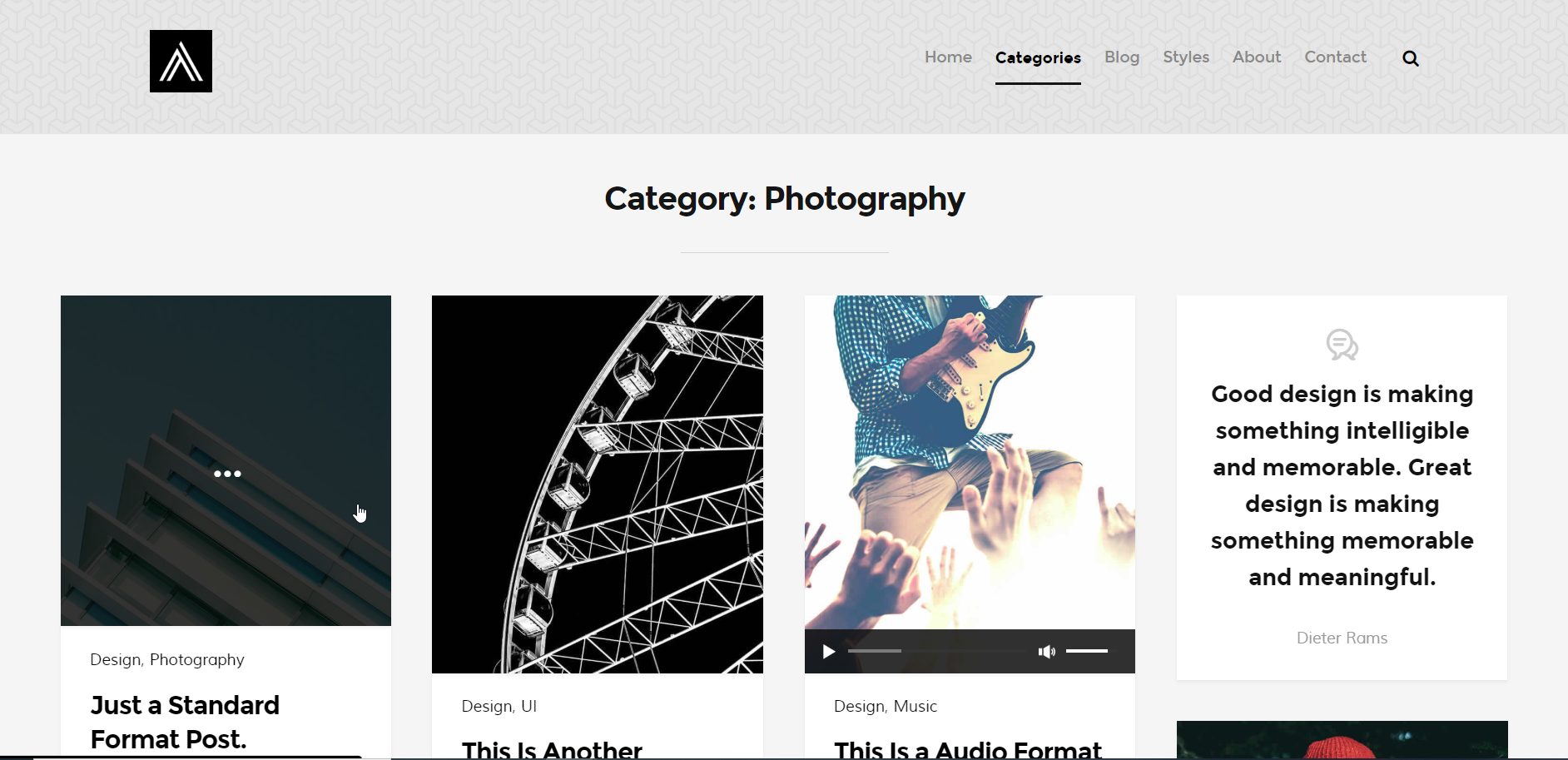Screen dimensions: 1568x760
Task: Click the Dieter Rams quote text
Action: point(1342,485)
